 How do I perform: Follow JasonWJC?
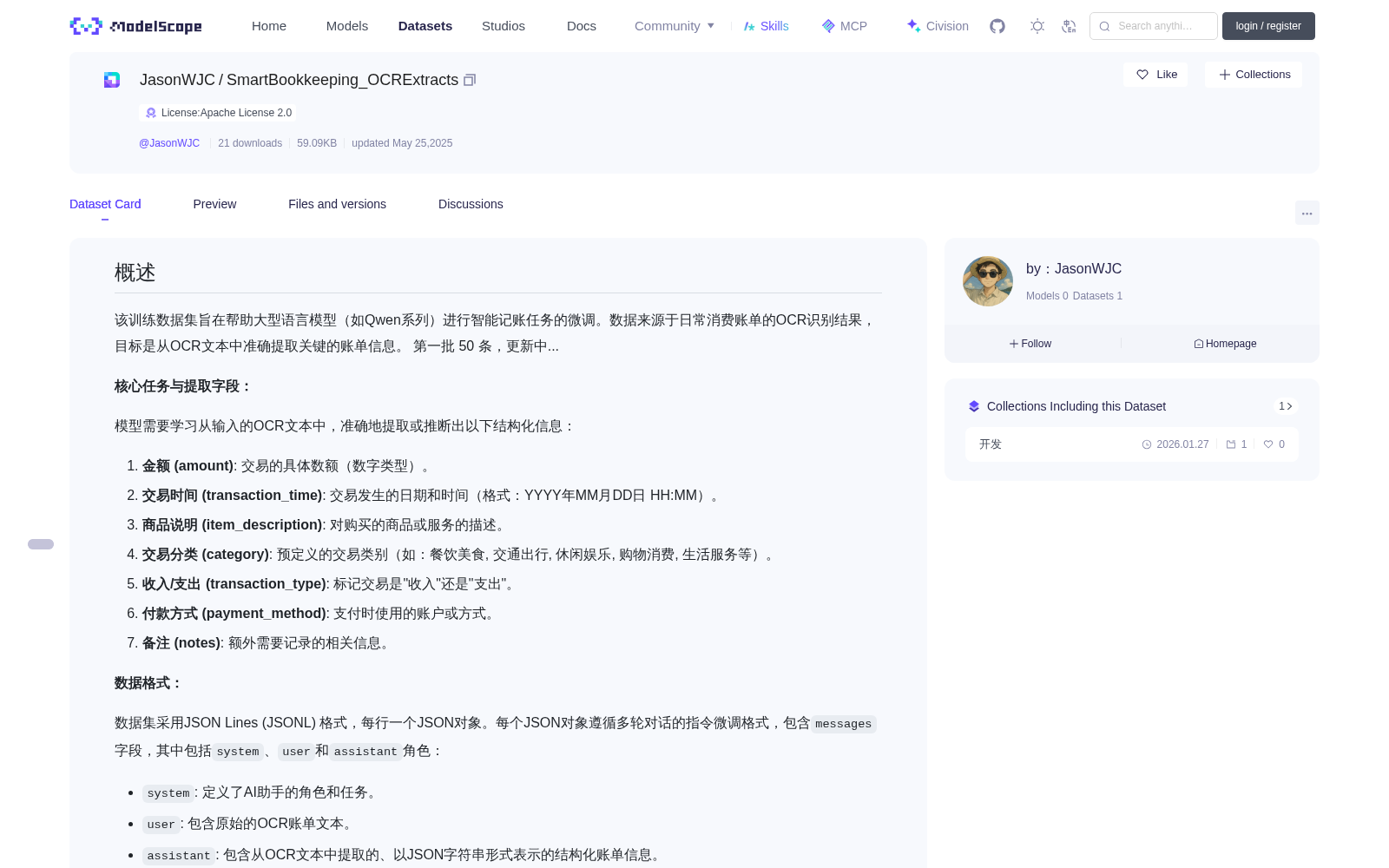pyautogui.click(x=1030, y=344)
